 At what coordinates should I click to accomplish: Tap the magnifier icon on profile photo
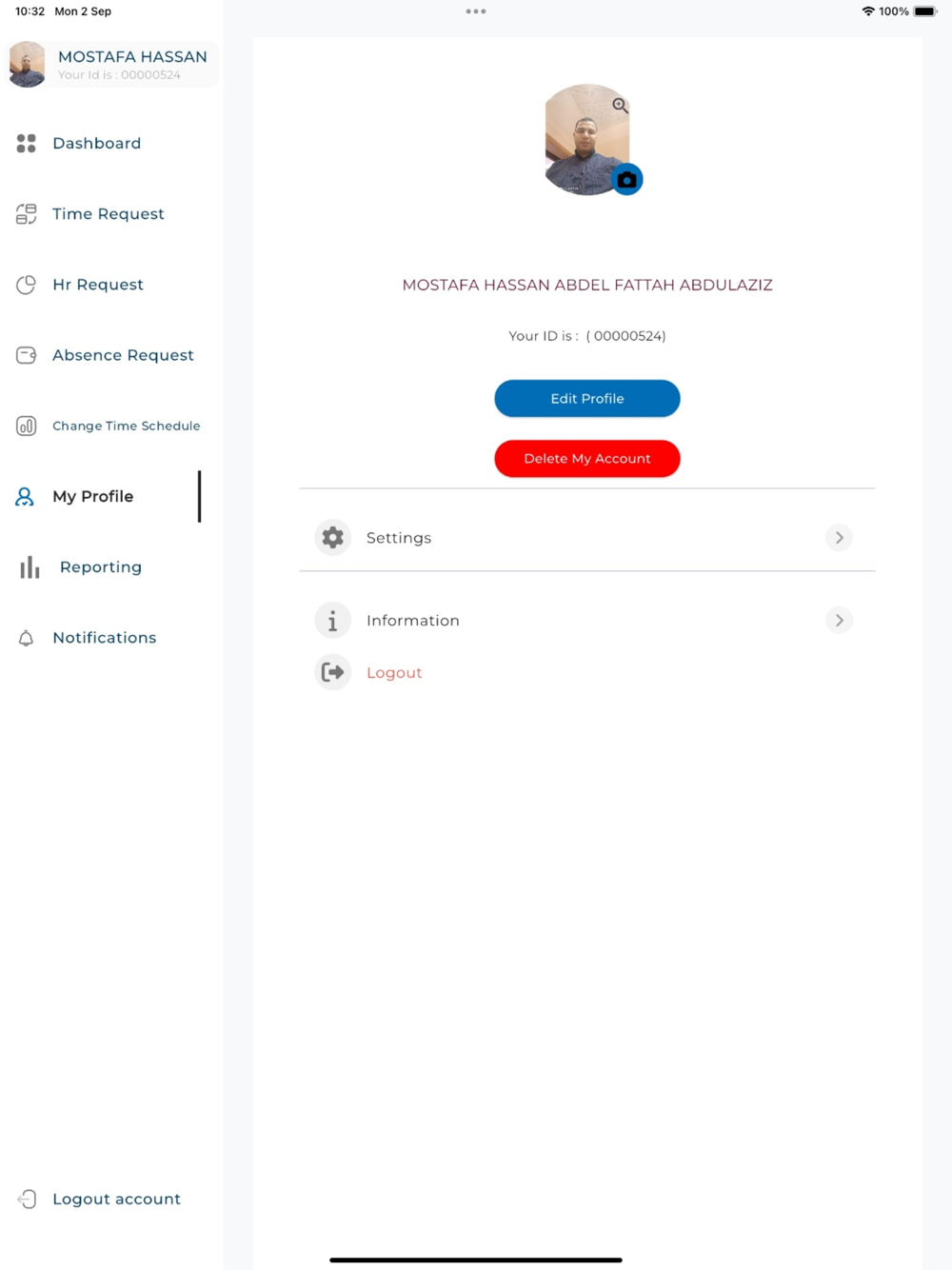pyautogui.click(x=620, y=106)
